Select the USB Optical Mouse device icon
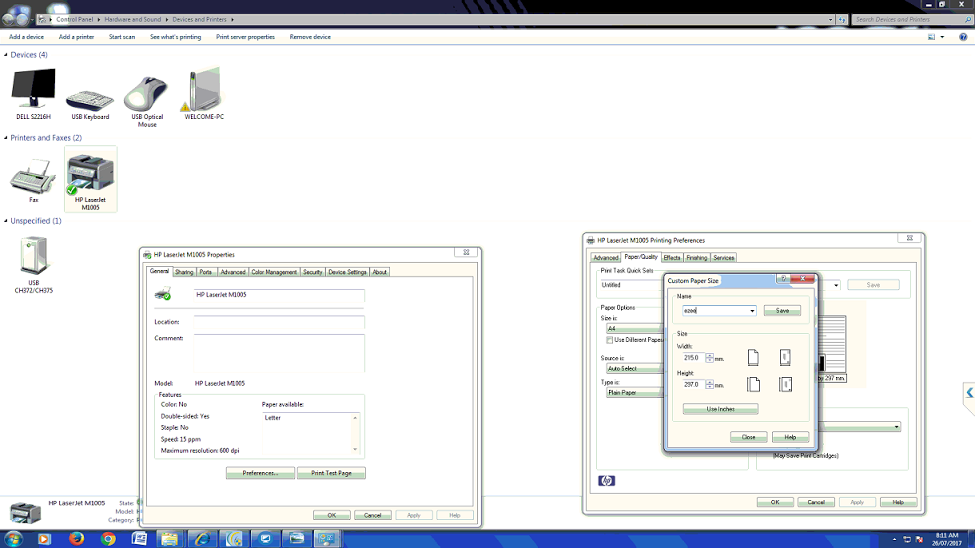Screen dimensions: 975x548 coord(147,94)
